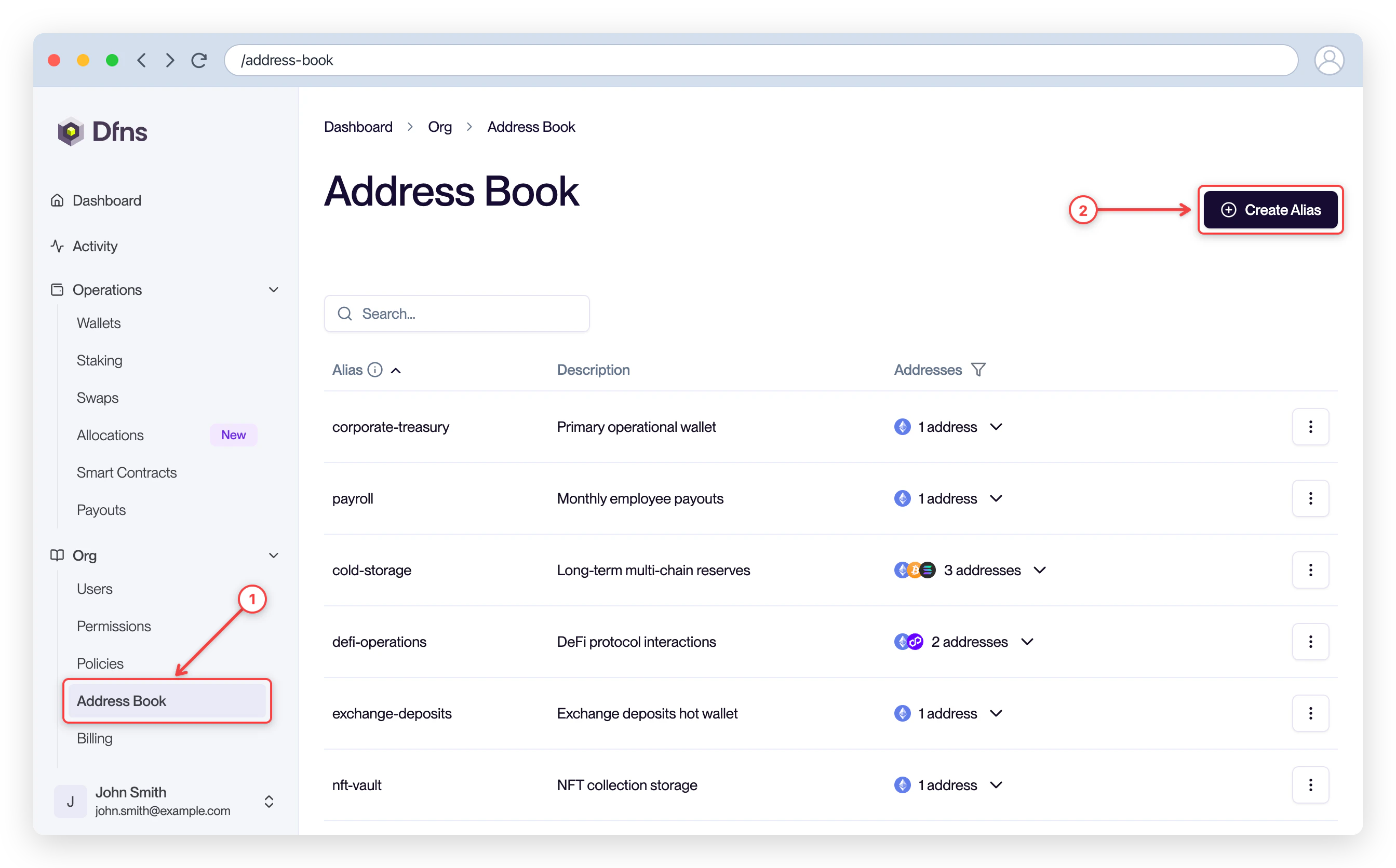Open the Addresses filter funnel icon
Viewport: 1396px width, 868px height.
978,370
